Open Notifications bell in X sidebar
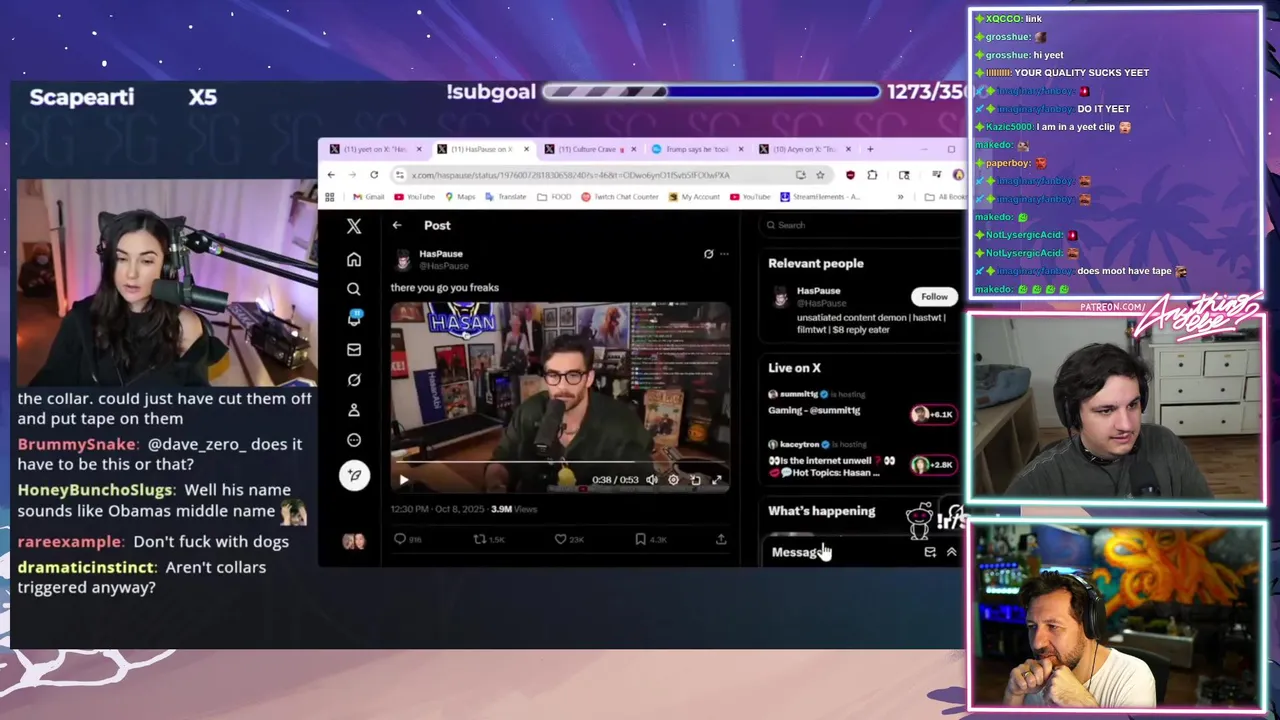The image size is (1280, 720). pyautogui.click(x=354, y=318)
